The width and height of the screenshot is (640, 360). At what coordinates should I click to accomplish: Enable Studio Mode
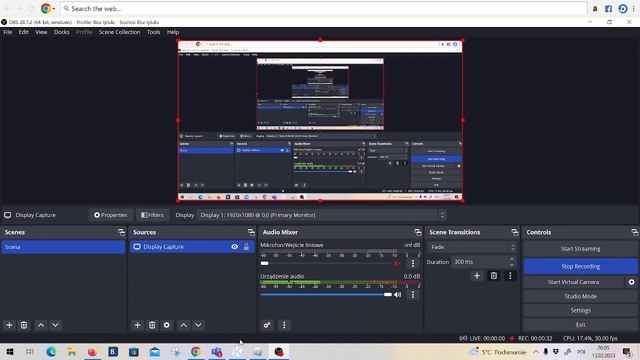tap(580, 296)
